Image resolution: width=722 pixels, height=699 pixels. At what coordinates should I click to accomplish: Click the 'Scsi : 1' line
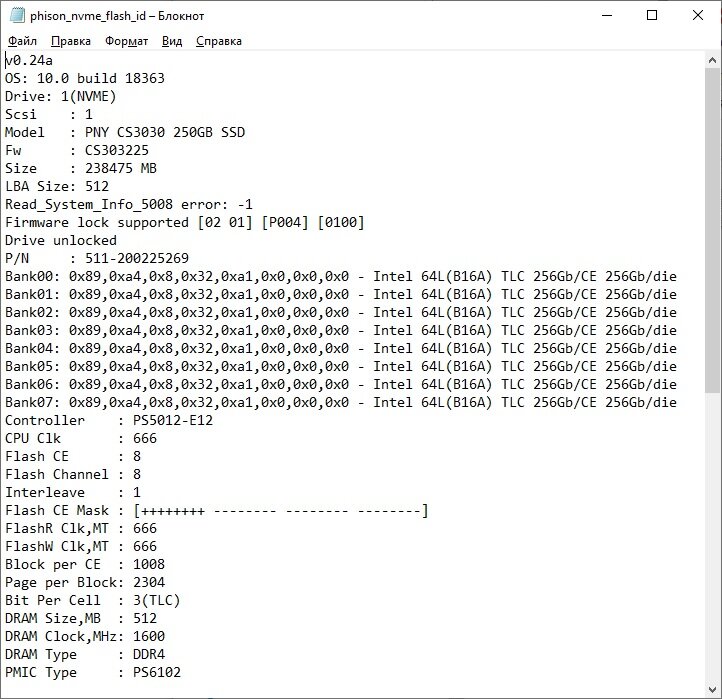[x=49, y=114]
